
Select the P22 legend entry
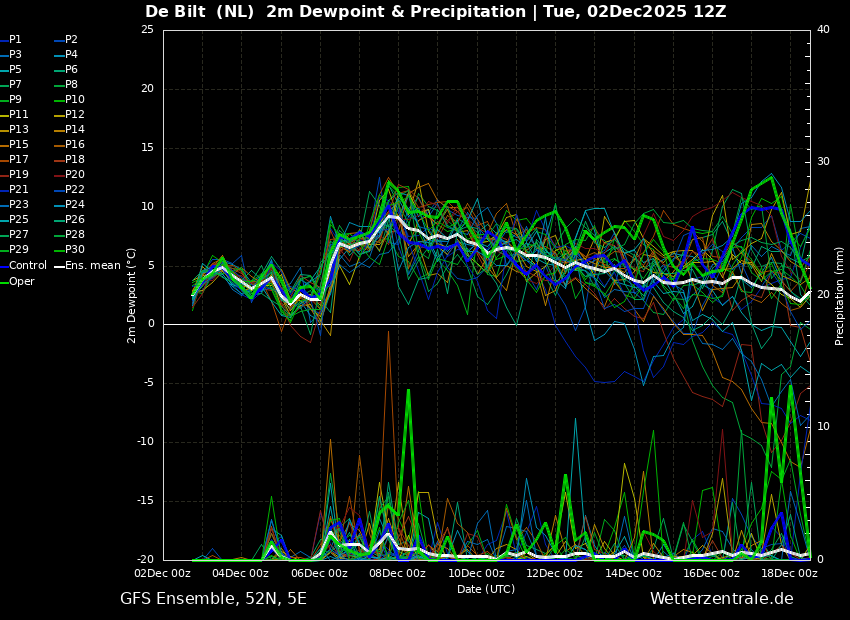coord(74,190)
